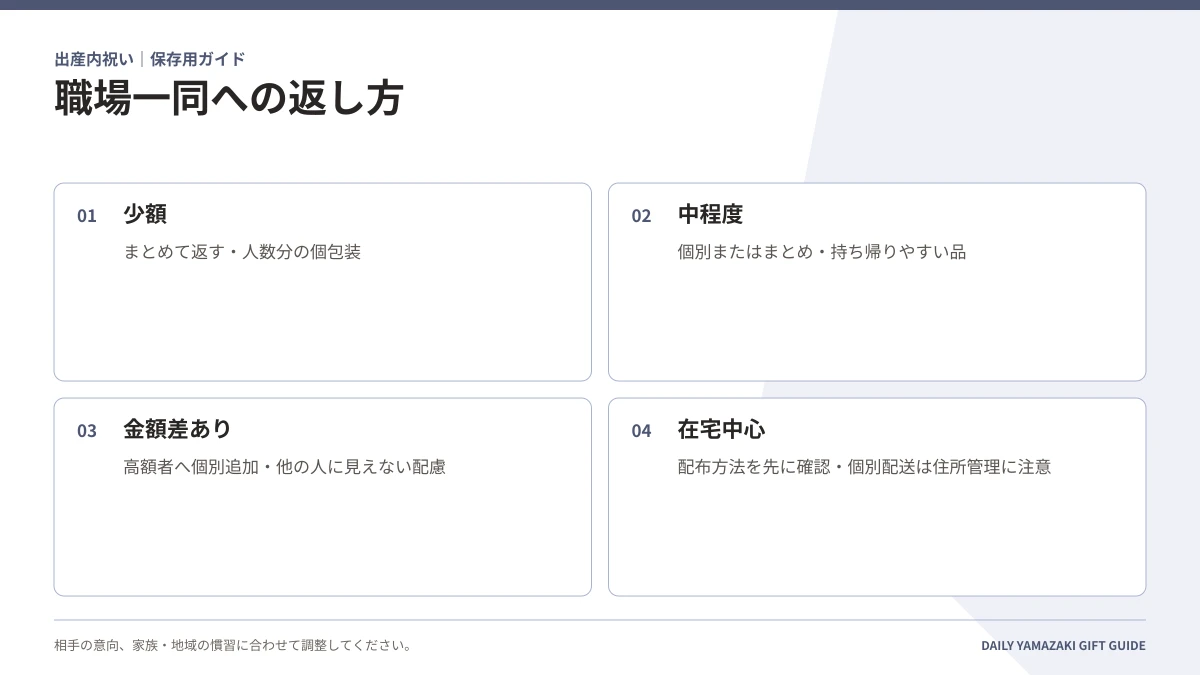
Task: Select the card number 02
Action: pyautogui.click(x=641, y=216)
